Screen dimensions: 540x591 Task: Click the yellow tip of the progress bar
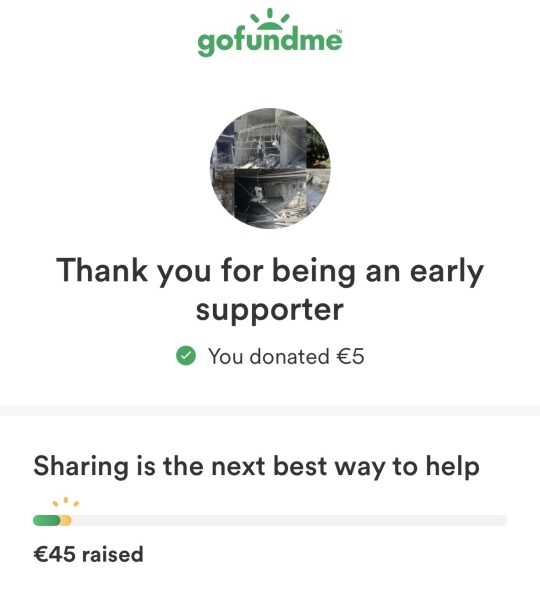(66, 521)
